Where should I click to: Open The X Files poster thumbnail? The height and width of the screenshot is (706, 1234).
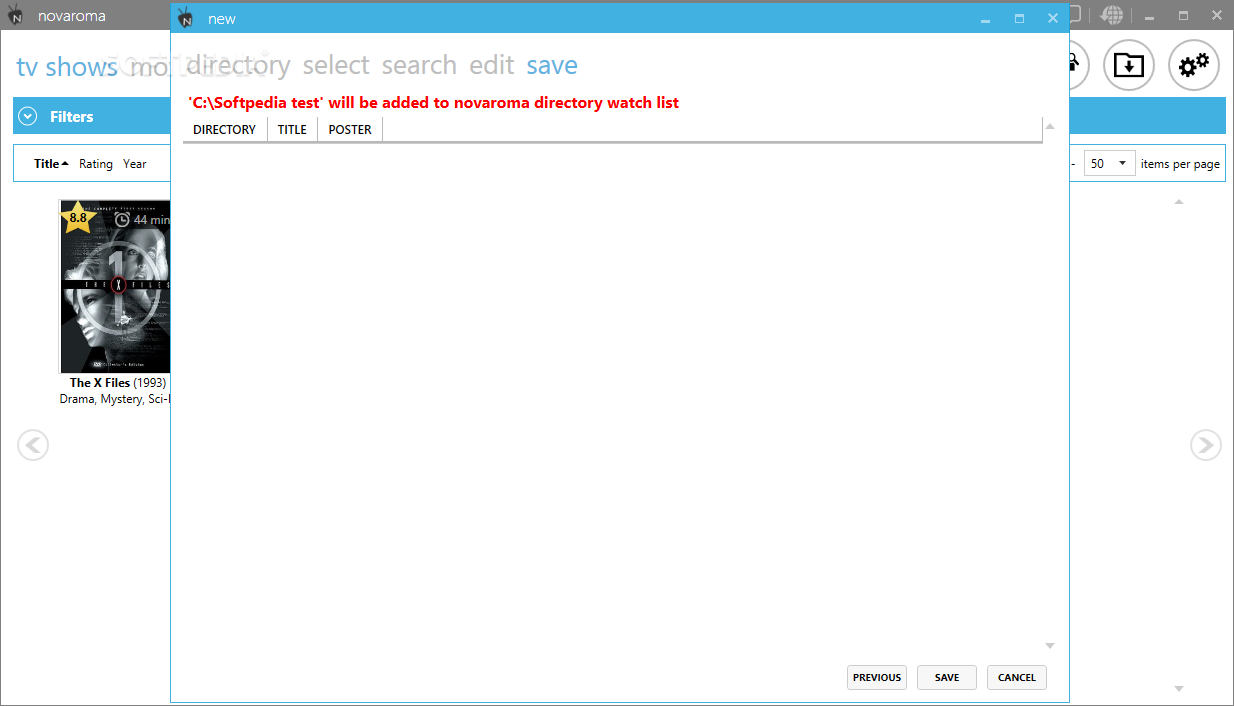point(115,286)
